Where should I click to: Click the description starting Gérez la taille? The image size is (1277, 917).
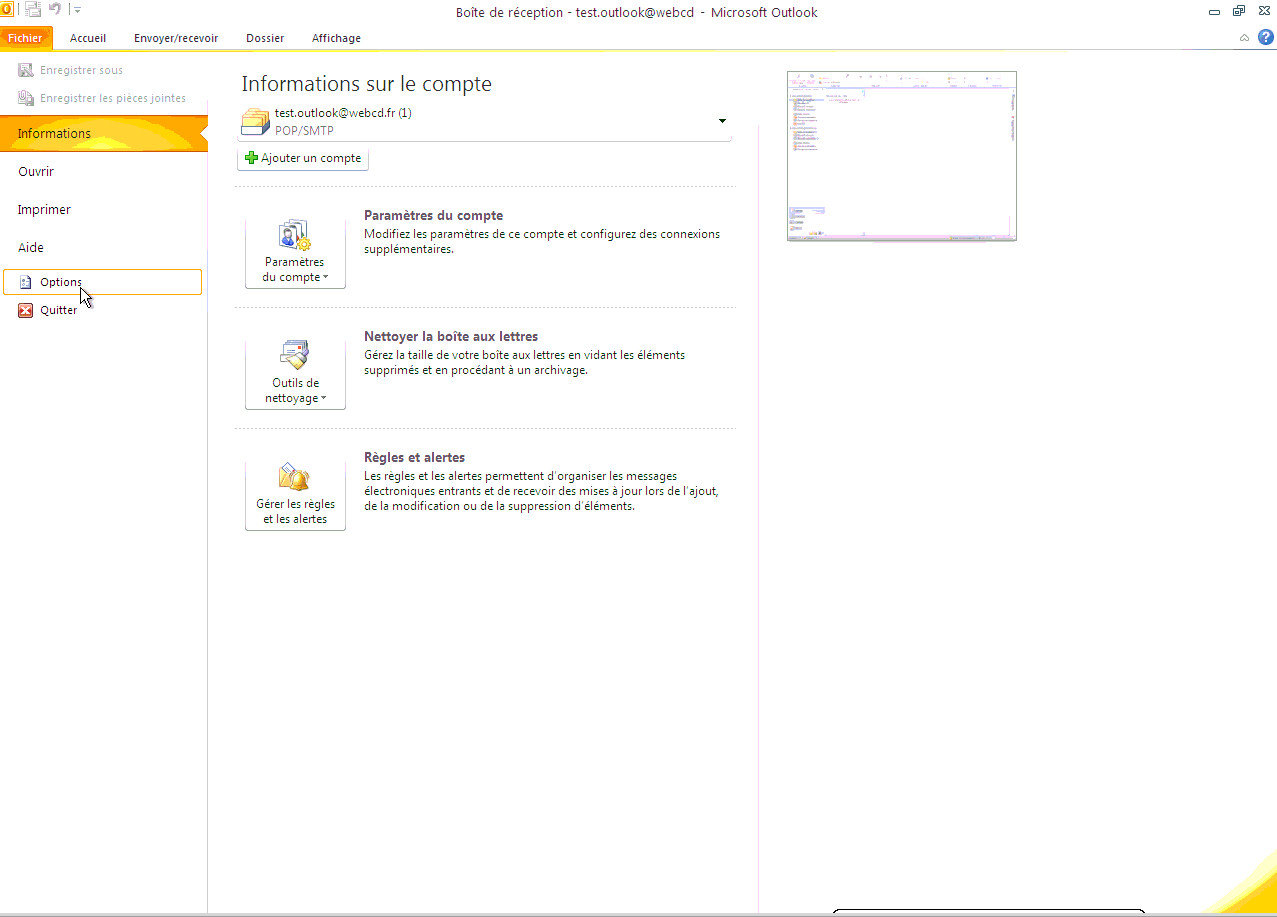click(x=525, y=362)
